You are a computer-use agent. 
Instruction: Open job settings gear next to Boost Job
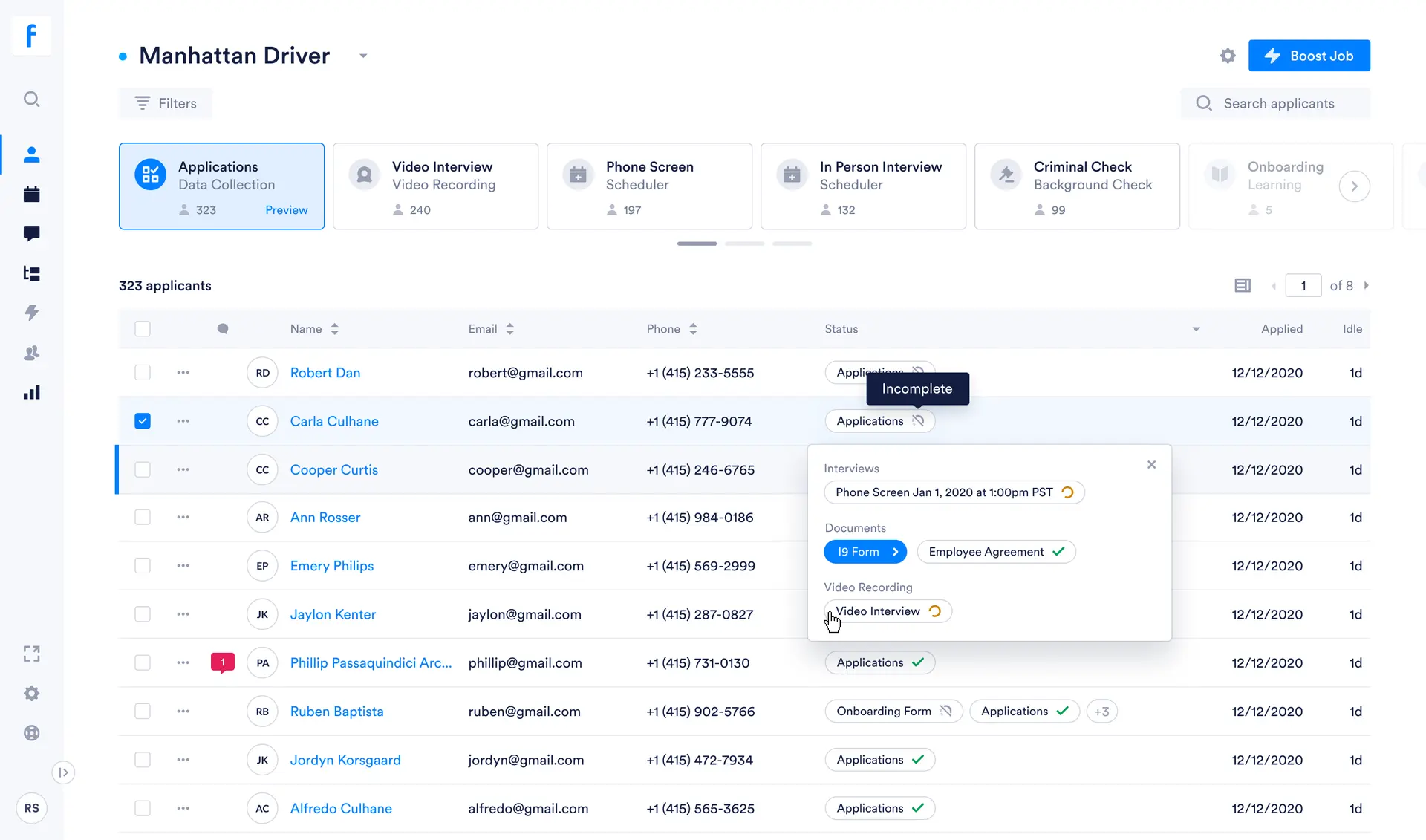point(1228,56)
